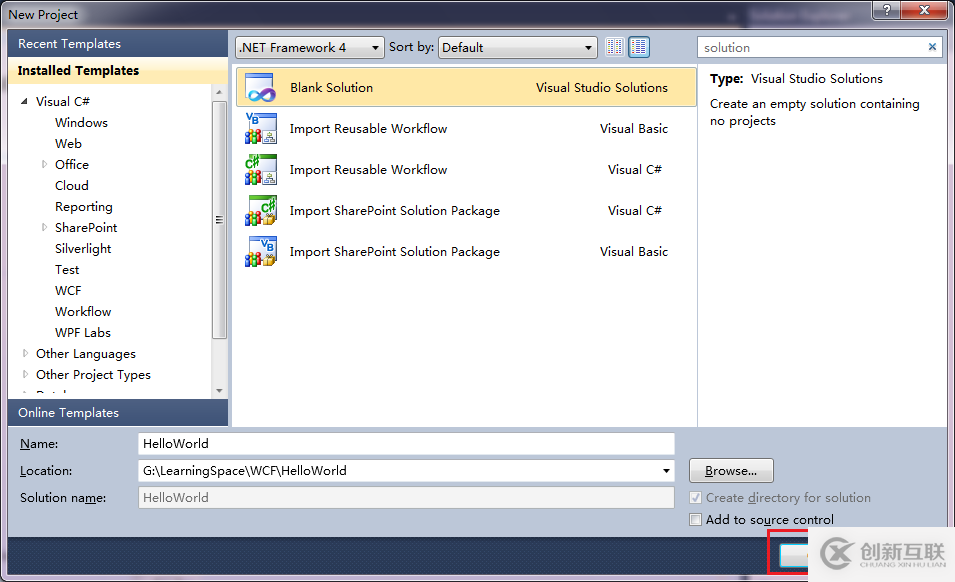Open the Installed Templates section

118,71
